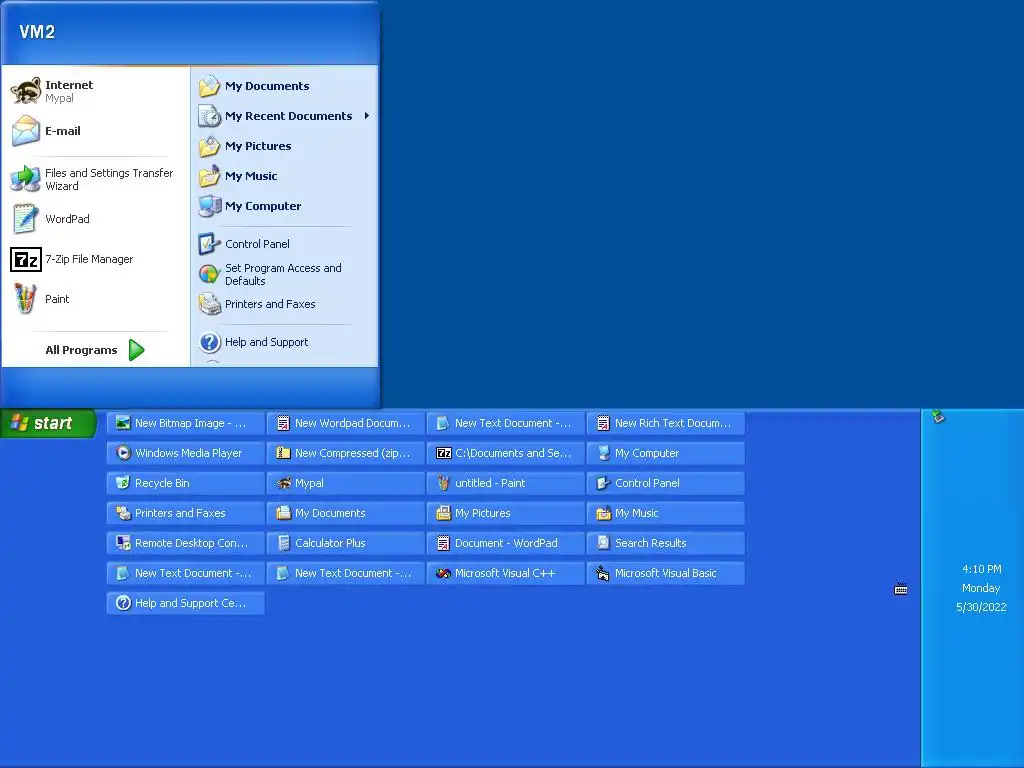
Task: Open Set Program Access and Defaults
Action: pos(285,274)
